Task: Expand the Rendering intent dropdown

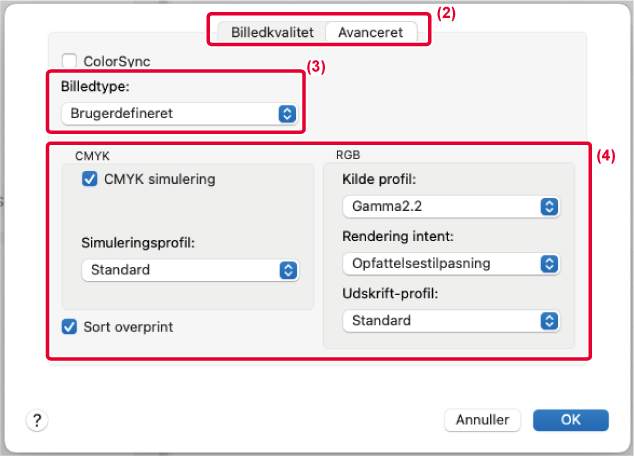Action: 450,264
